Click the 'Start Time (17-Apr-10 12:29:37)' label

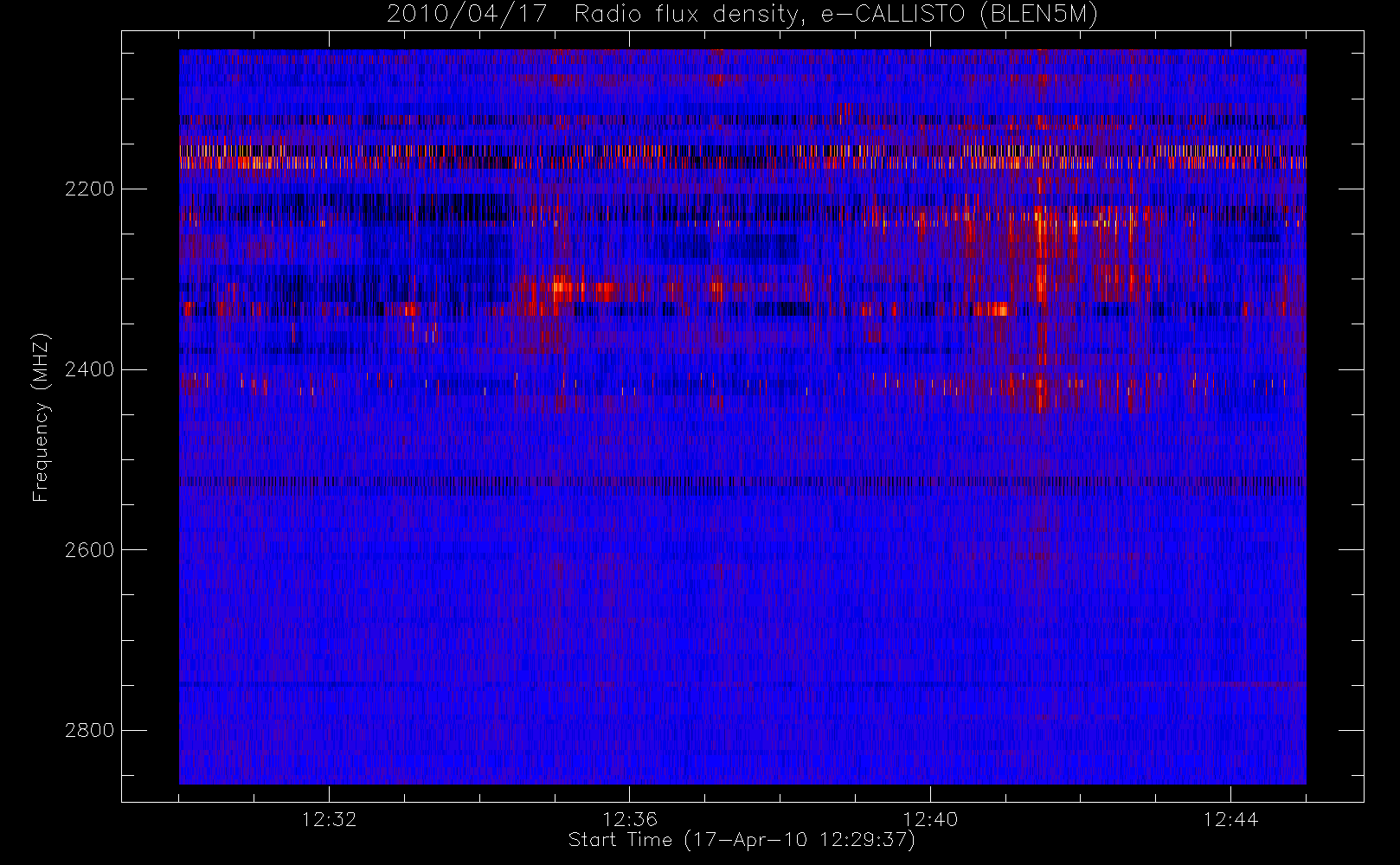click(x=742, y=840)
